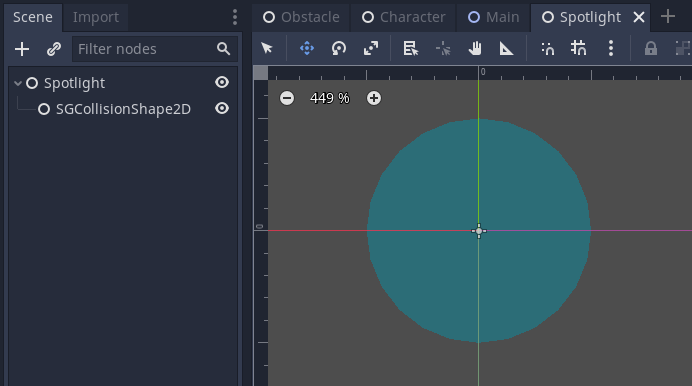Choose the Move Mode tool

(307, 48)
